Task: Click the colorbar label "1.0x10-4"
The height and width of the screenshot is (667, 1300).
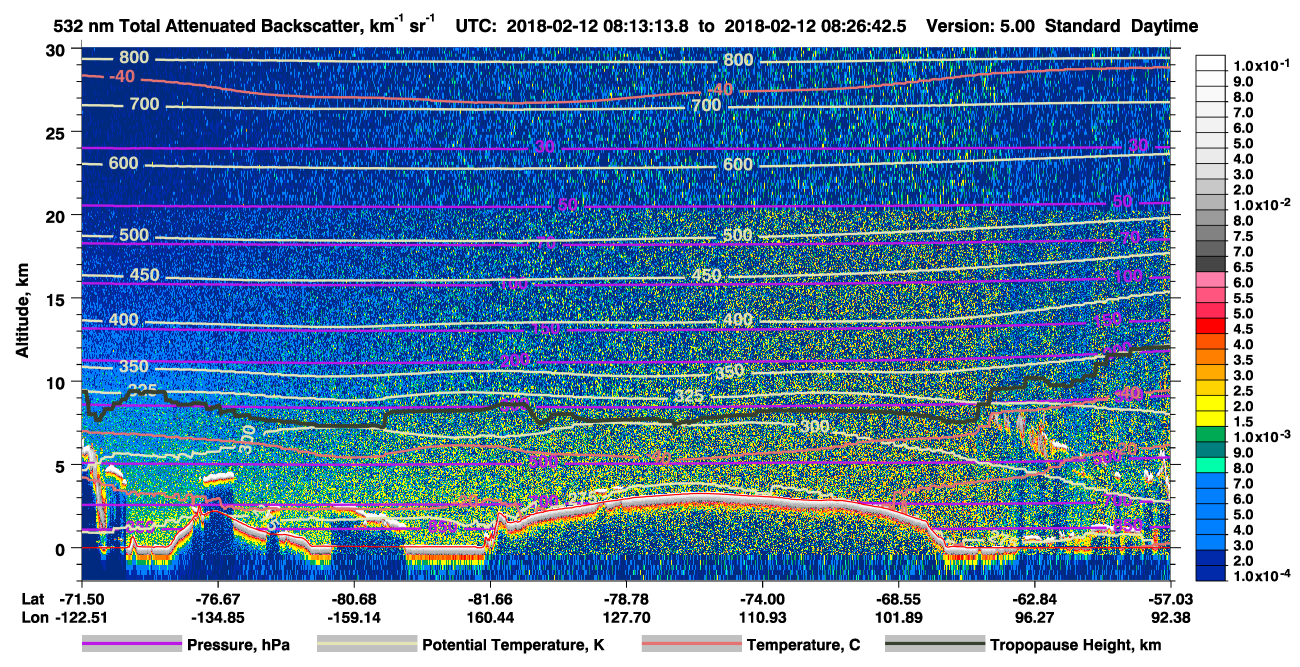Action: pyautogui.click(x=1264, y=576)
